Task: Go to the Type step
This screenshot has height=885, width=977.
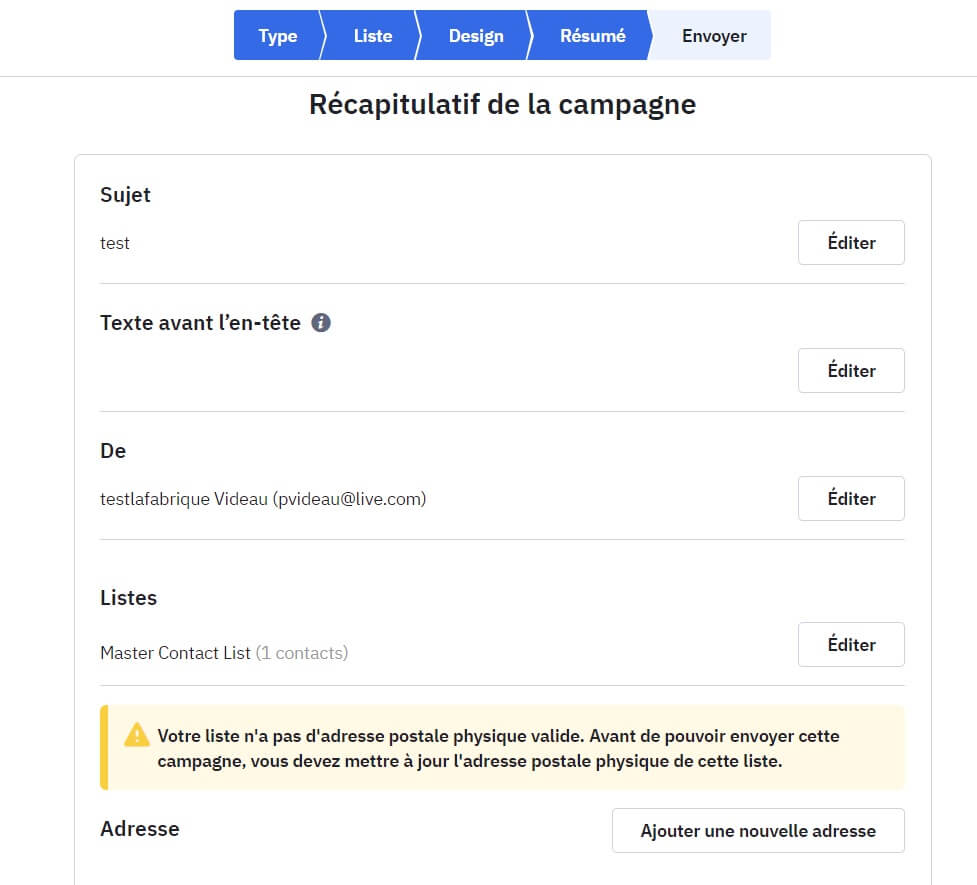Action: [x=277, y=36]
